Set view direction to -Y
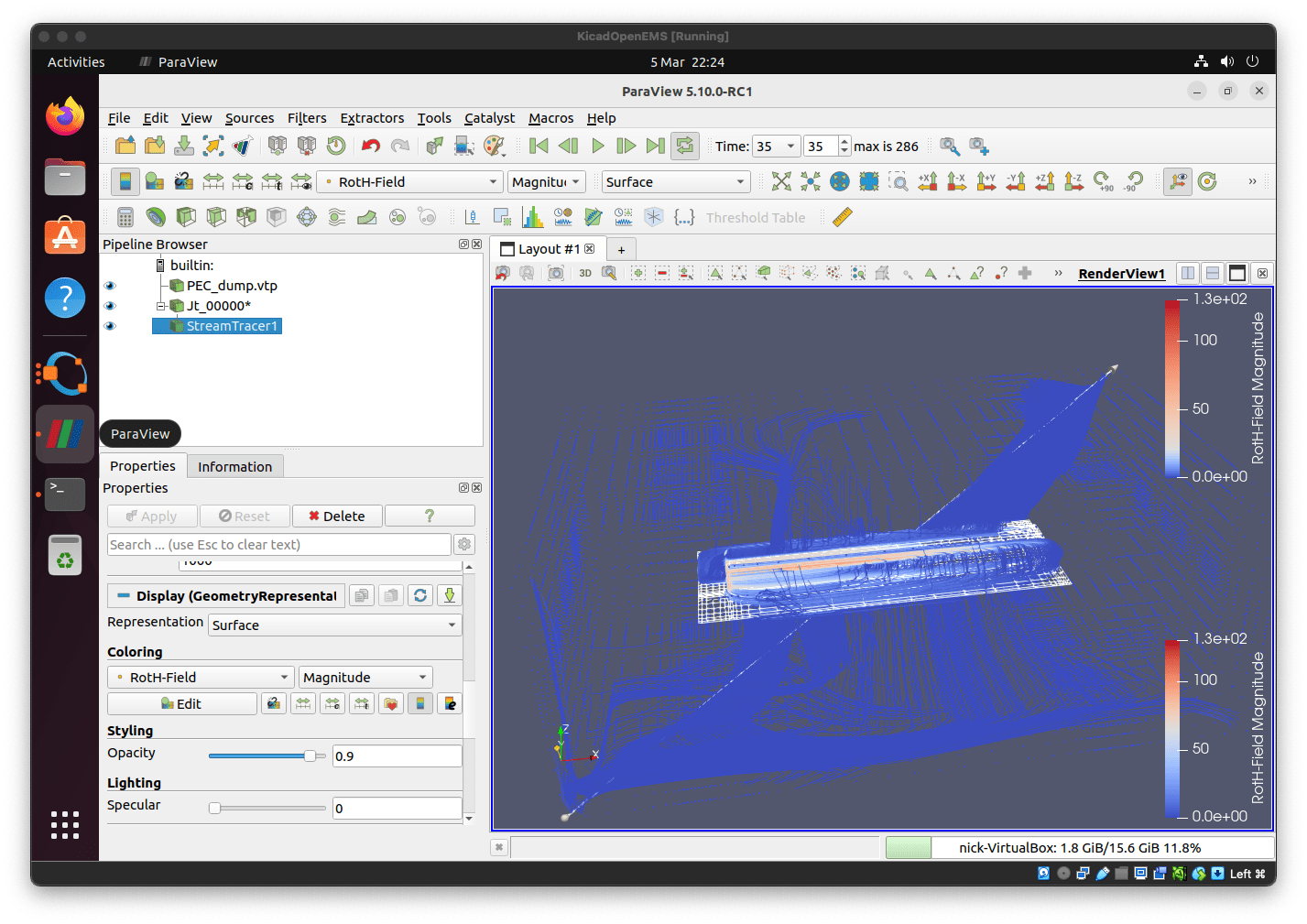1307x924 pixels. [1016, 181]
